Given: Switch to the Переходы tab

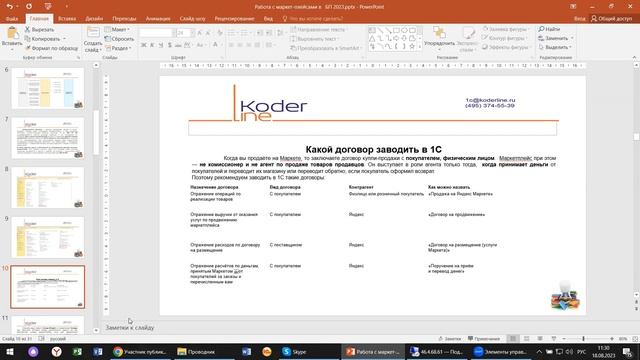Looking at the screenshot, I should tap(124, 19).
